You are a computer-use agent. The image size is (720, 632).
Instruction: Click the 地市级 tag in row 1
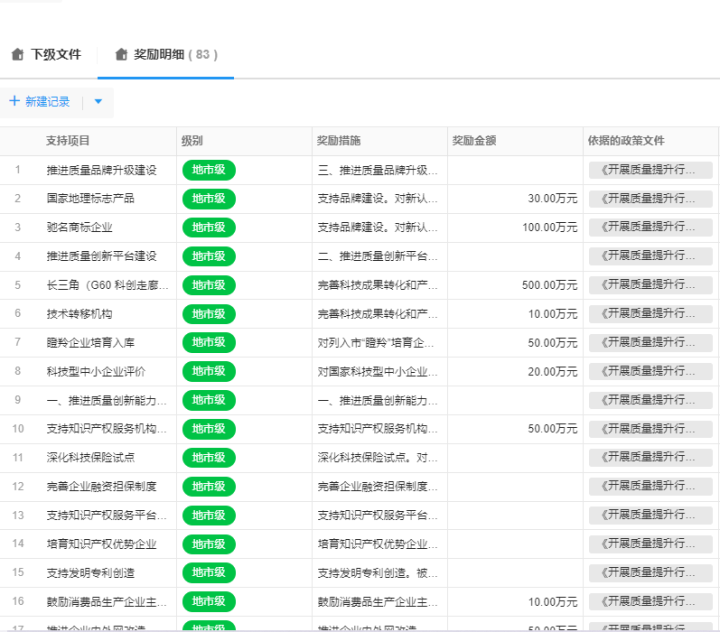209,170
